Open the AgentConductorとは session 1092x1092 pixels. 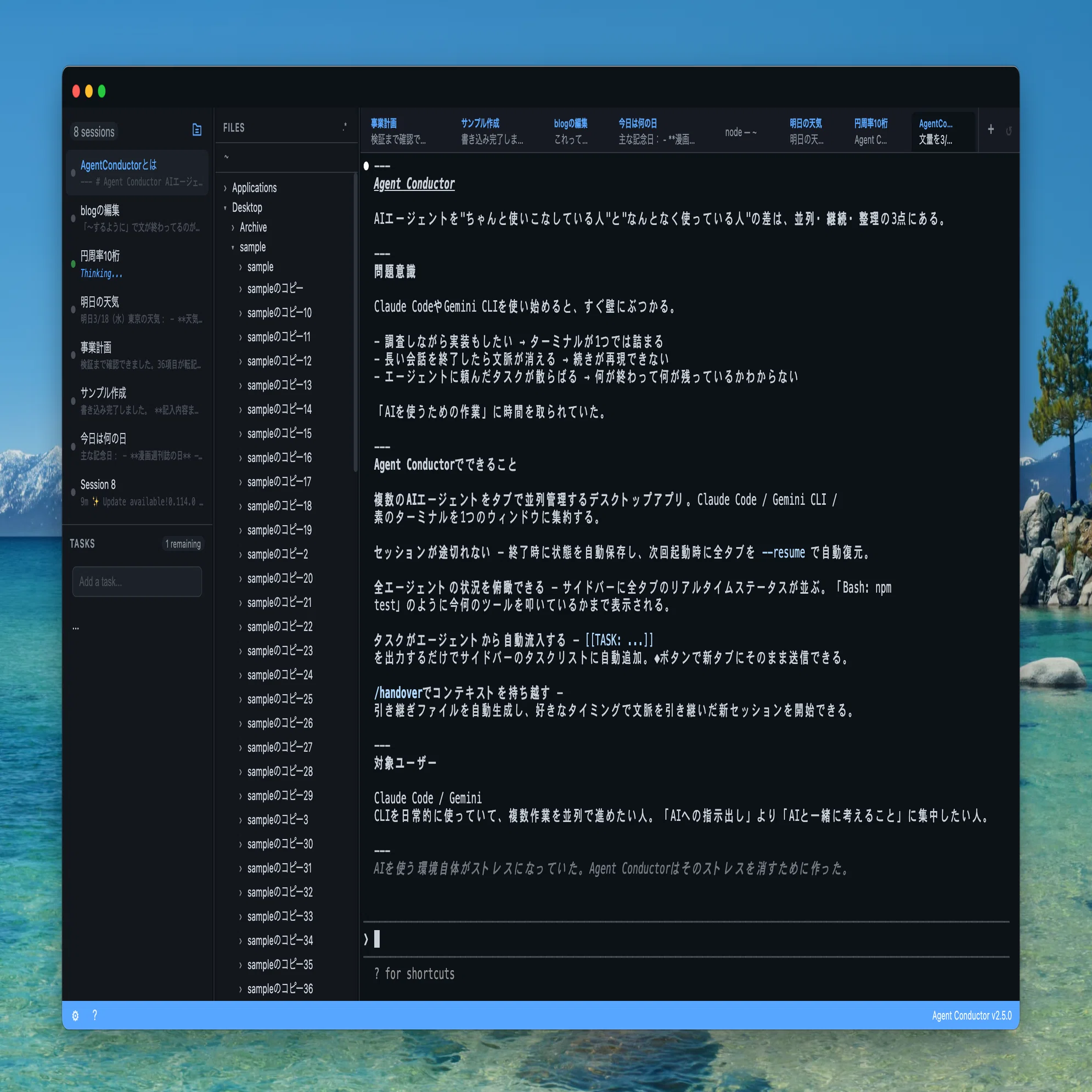[x=137, y=172]
